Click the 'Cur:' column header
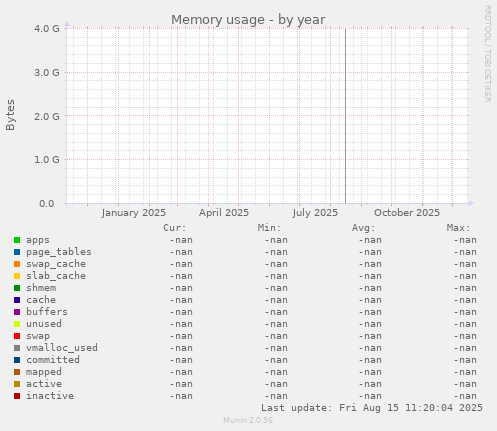The width and height of the screenshot is (497, 431). coord(175,228)
